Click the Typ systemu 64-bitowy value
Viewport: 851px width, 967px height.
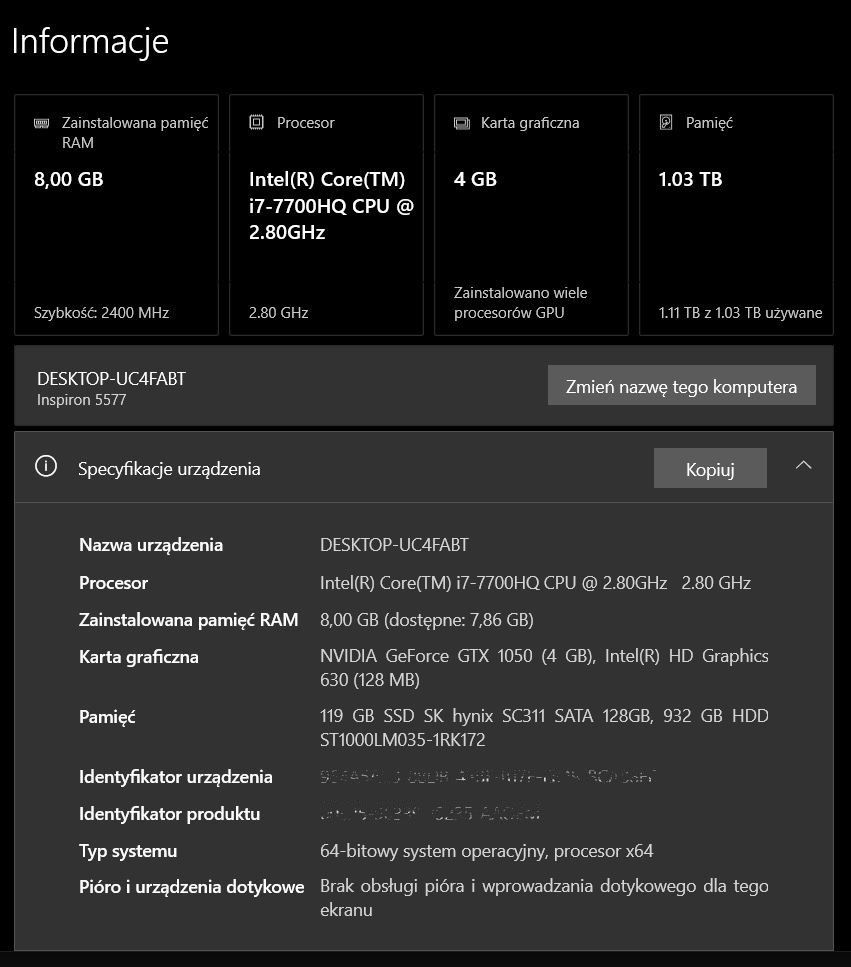[x=487, y=851]
